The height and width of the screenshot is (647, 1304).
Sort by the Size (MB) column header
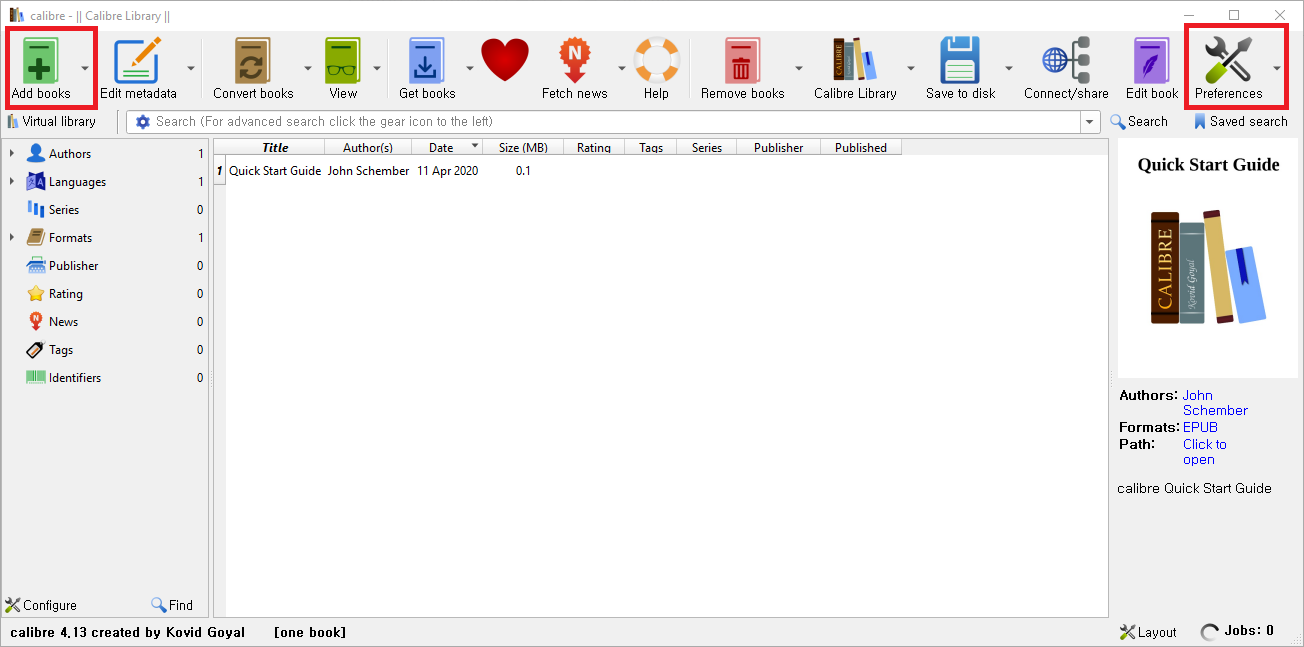[x=523, y=147]
